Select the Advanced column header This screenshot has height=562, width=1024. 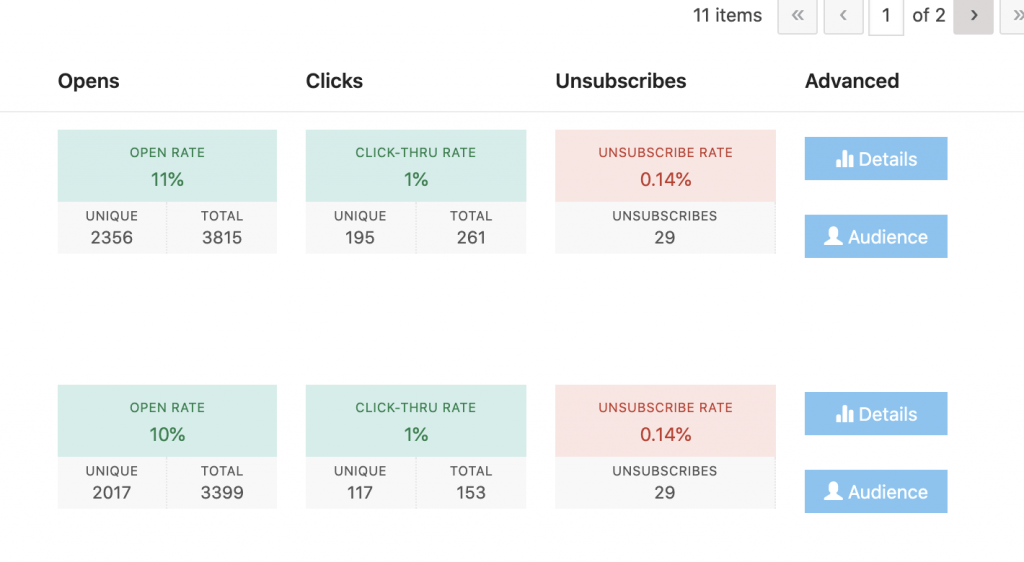(852, 81)
